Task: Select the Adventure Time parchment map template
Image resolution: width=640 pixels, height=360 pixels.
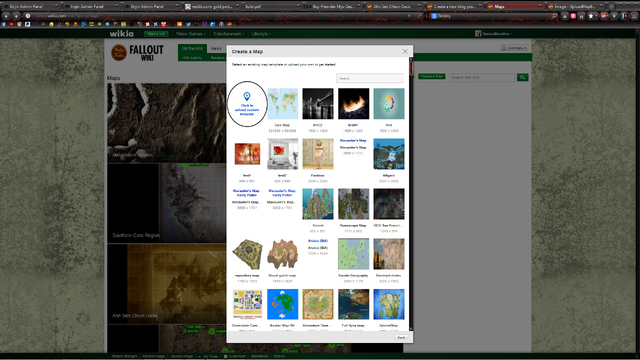Action: pyautogui.click(x=318, y=304)
